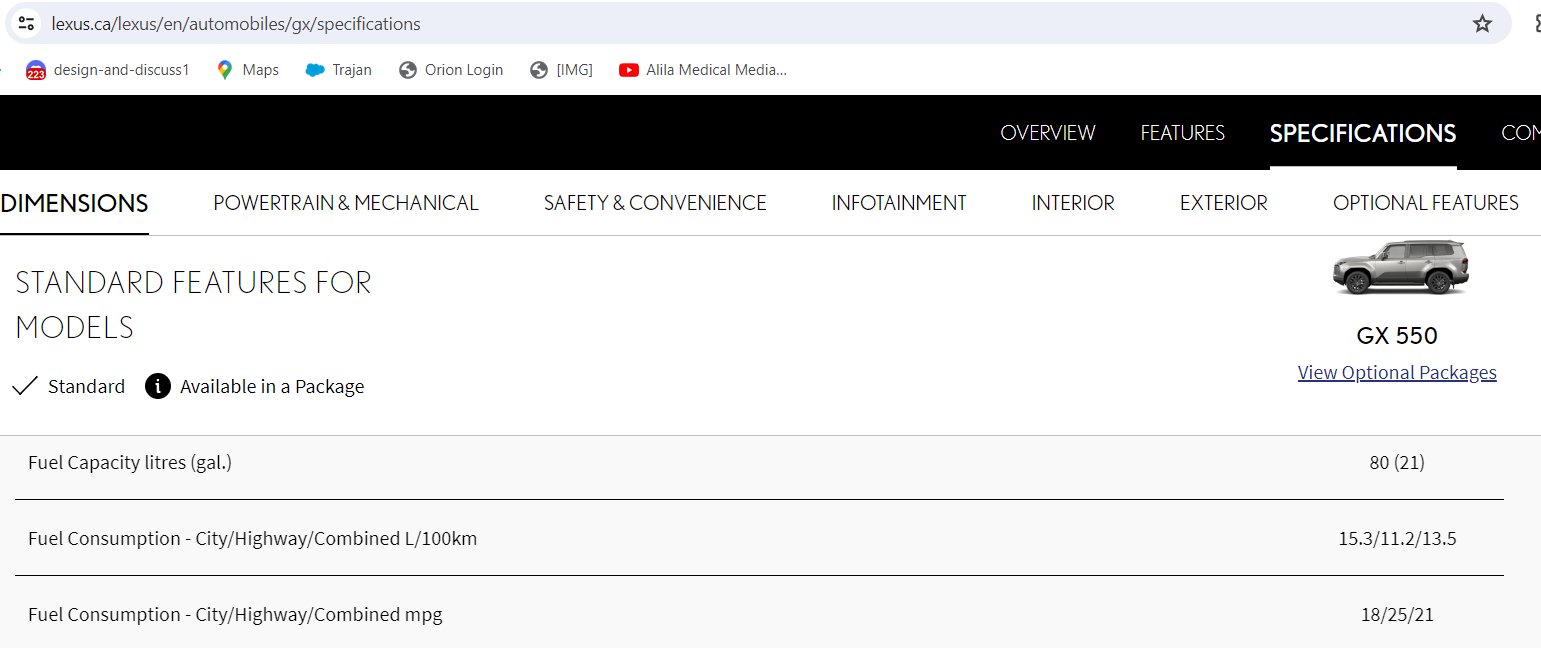Screen dimensions: 1541x648
Task: Click the Fuel Consumption L/100km row label
Action: click(x=253, y=538)
